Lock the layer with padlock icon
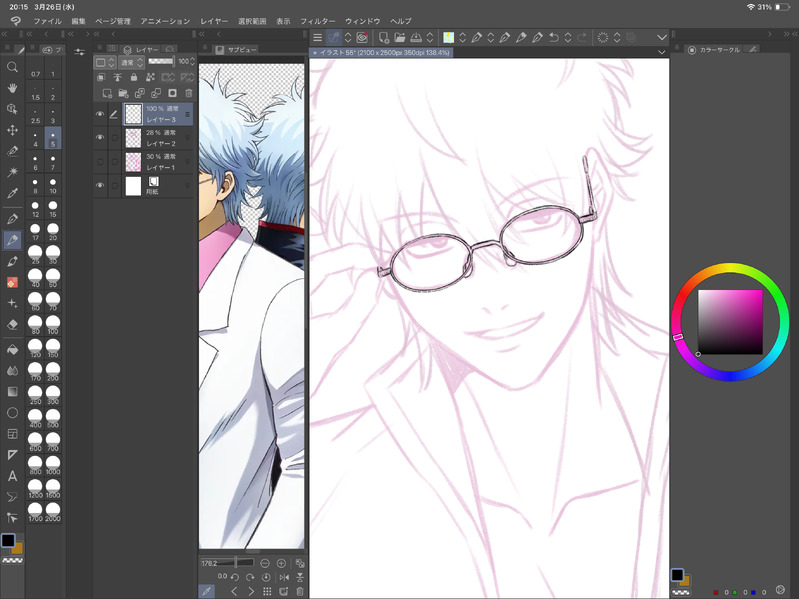 click(x=134, y=77)
